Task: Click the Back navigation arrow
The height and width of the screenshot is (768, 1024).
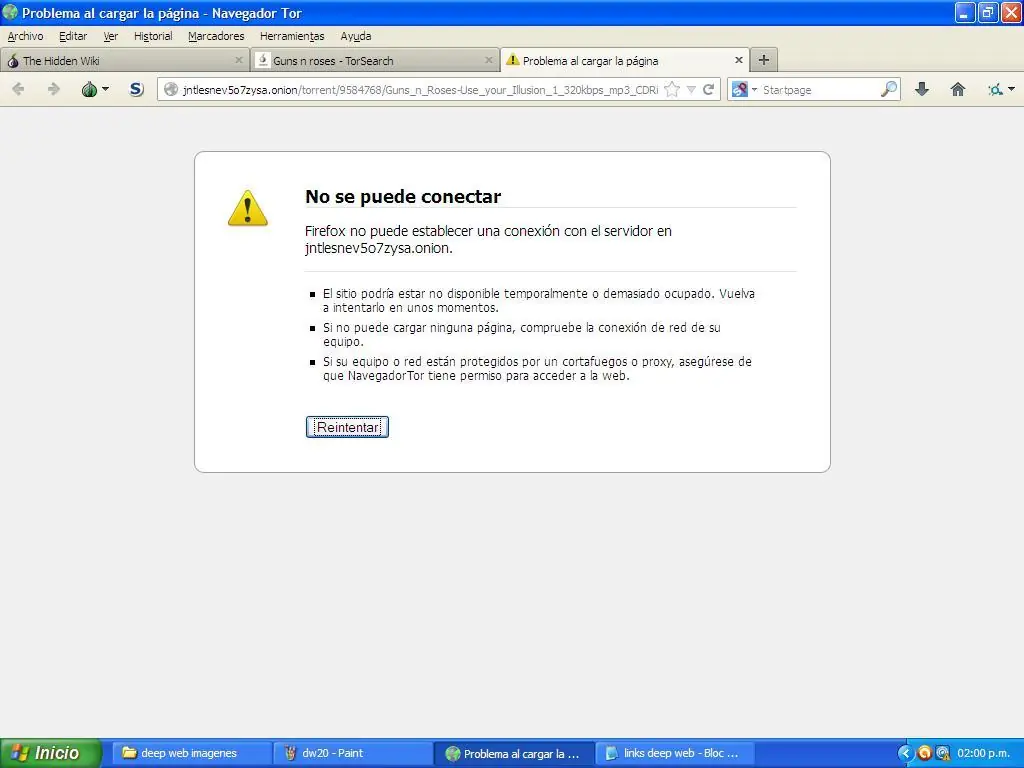Action: click(18, 89)
